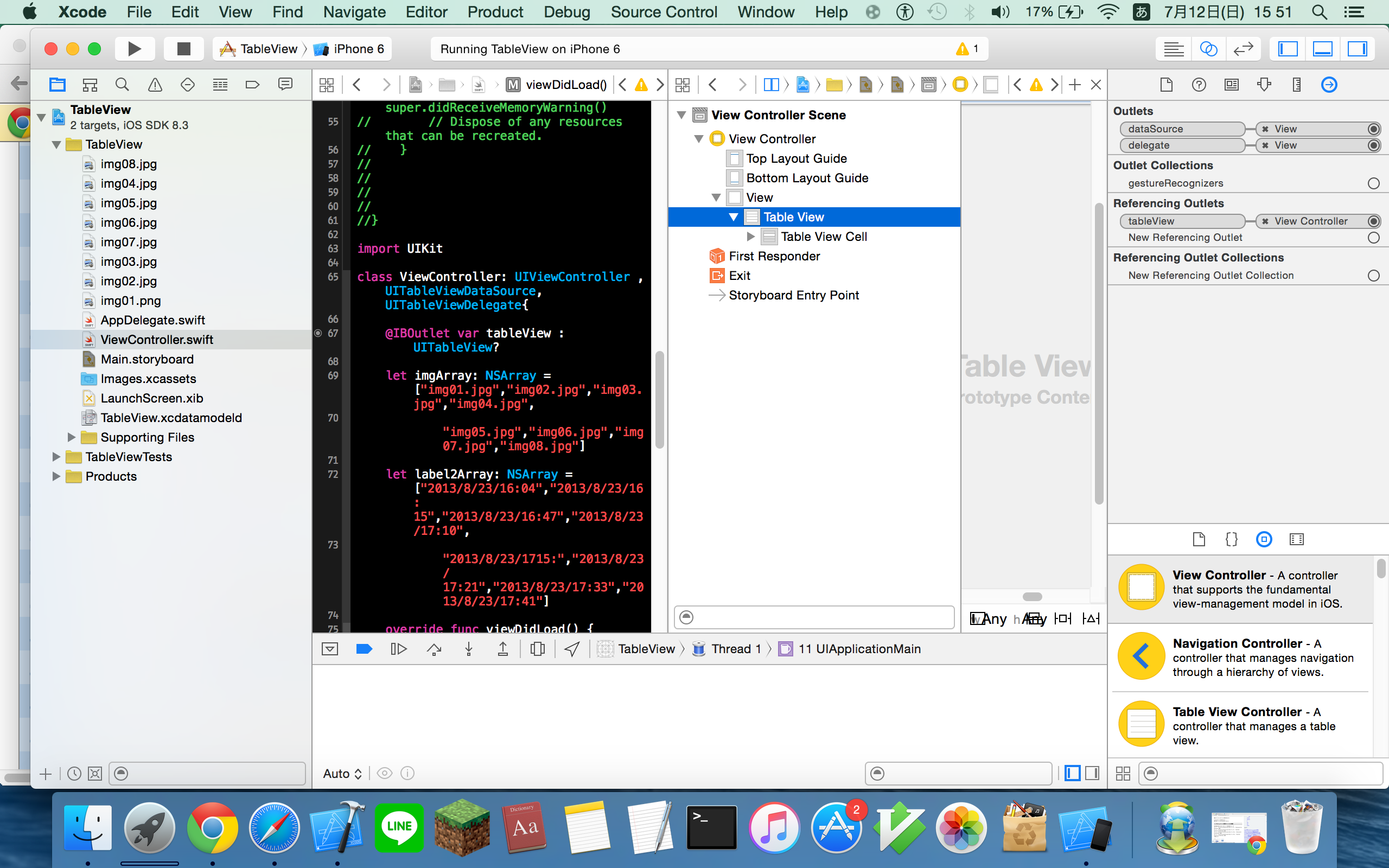Select ViewController.swift in navigator
Viewport: 1389px width, 868px height.
point(157,340)
